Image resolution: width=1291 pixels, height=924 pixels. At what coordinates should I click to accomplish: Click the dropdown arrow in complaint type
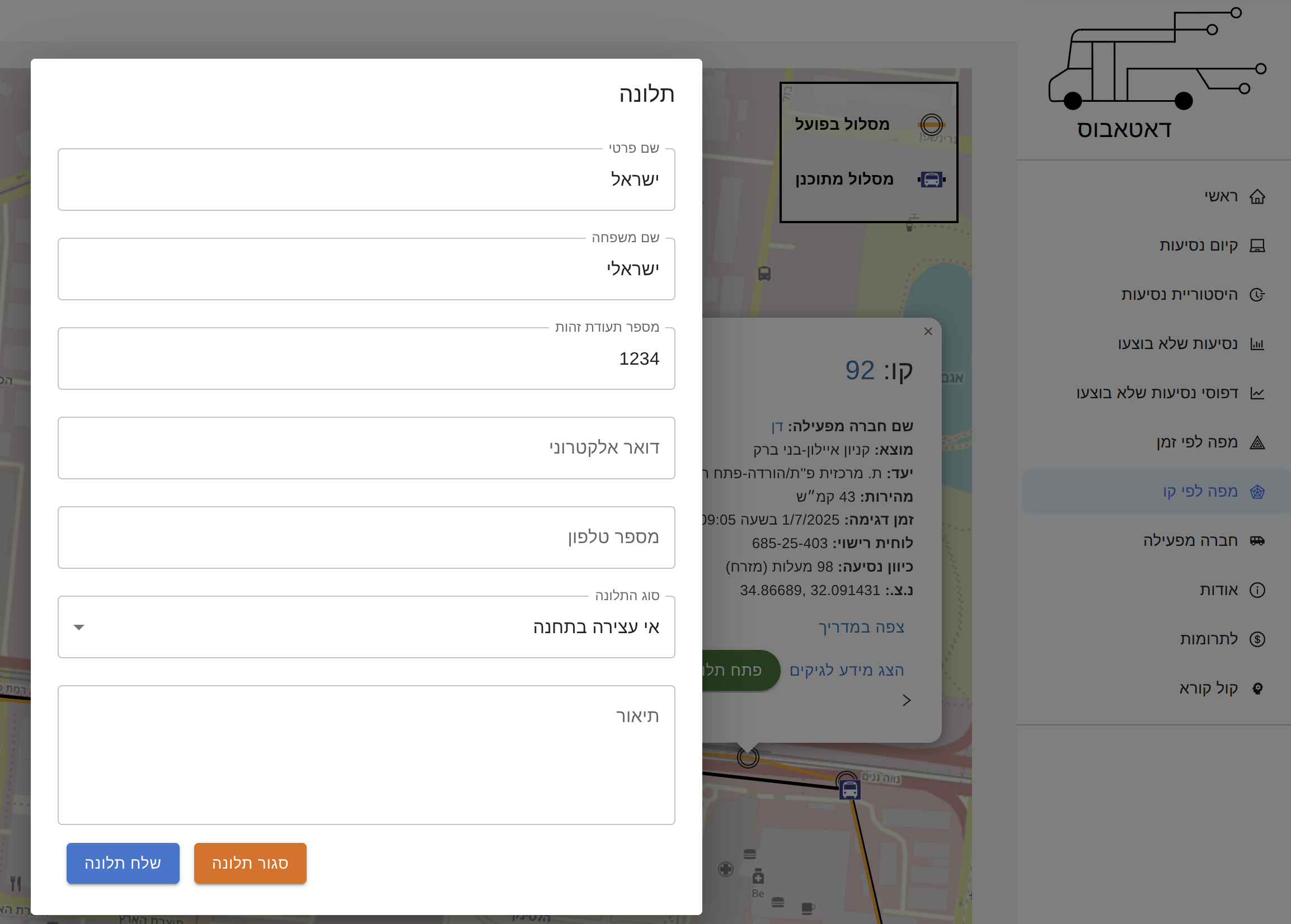79,627
